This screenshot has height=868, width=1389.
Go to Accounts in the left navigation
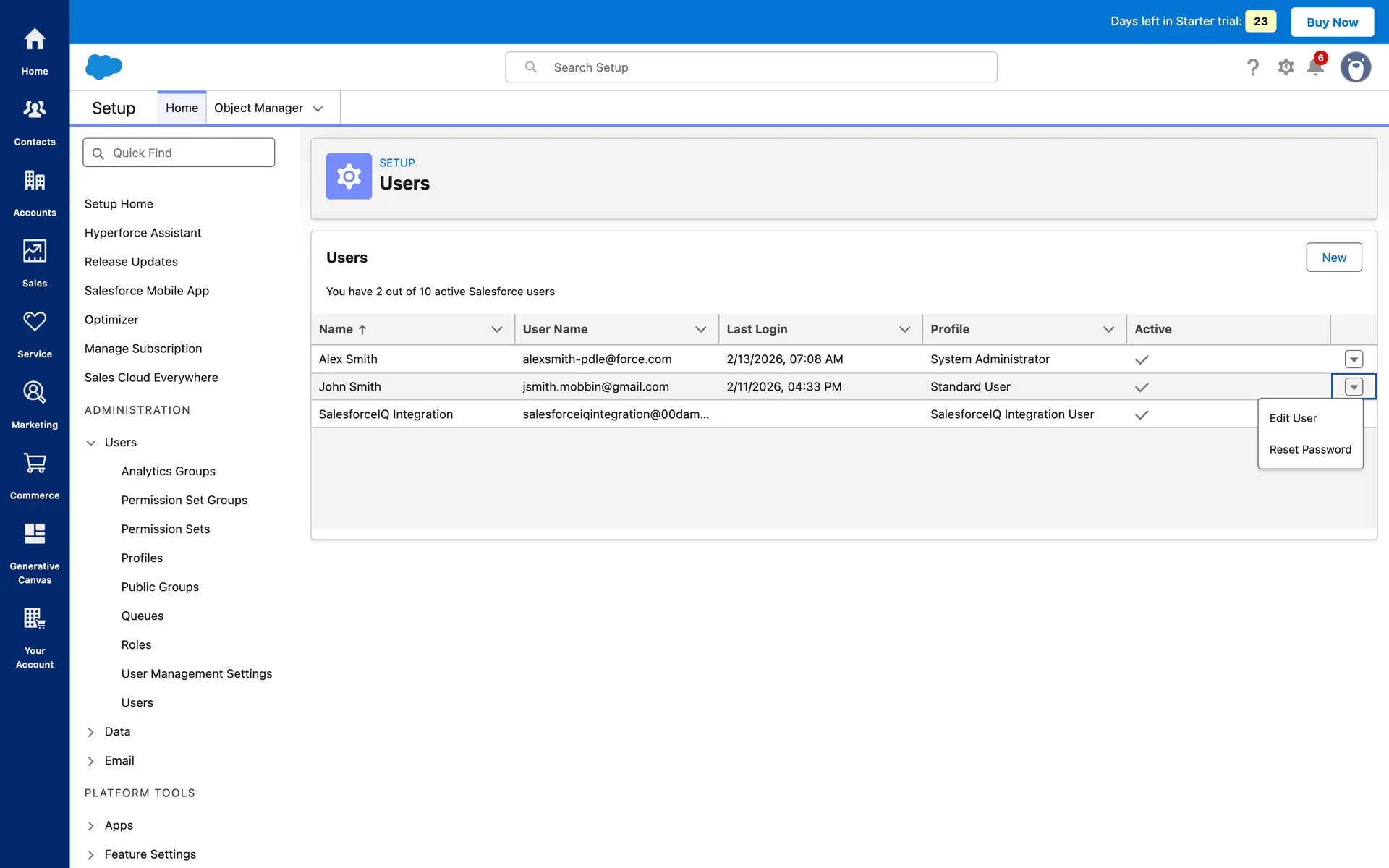tap(35, 181)
